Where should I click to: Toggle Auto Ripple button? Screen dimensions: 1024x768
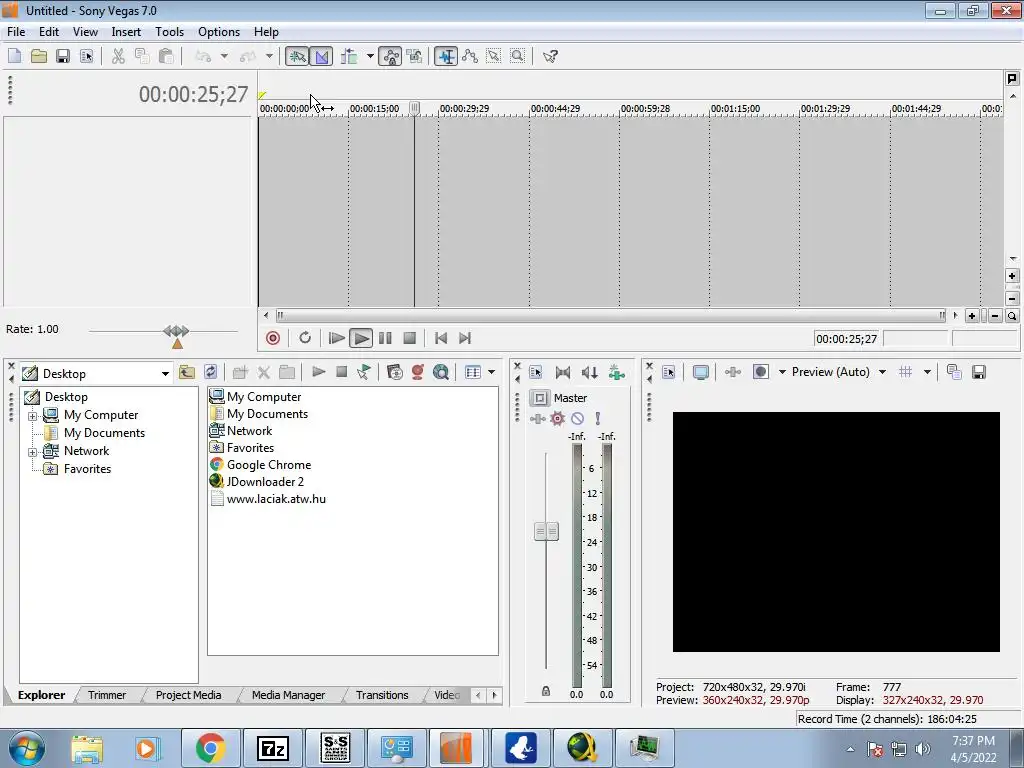(x=349, y=56)
